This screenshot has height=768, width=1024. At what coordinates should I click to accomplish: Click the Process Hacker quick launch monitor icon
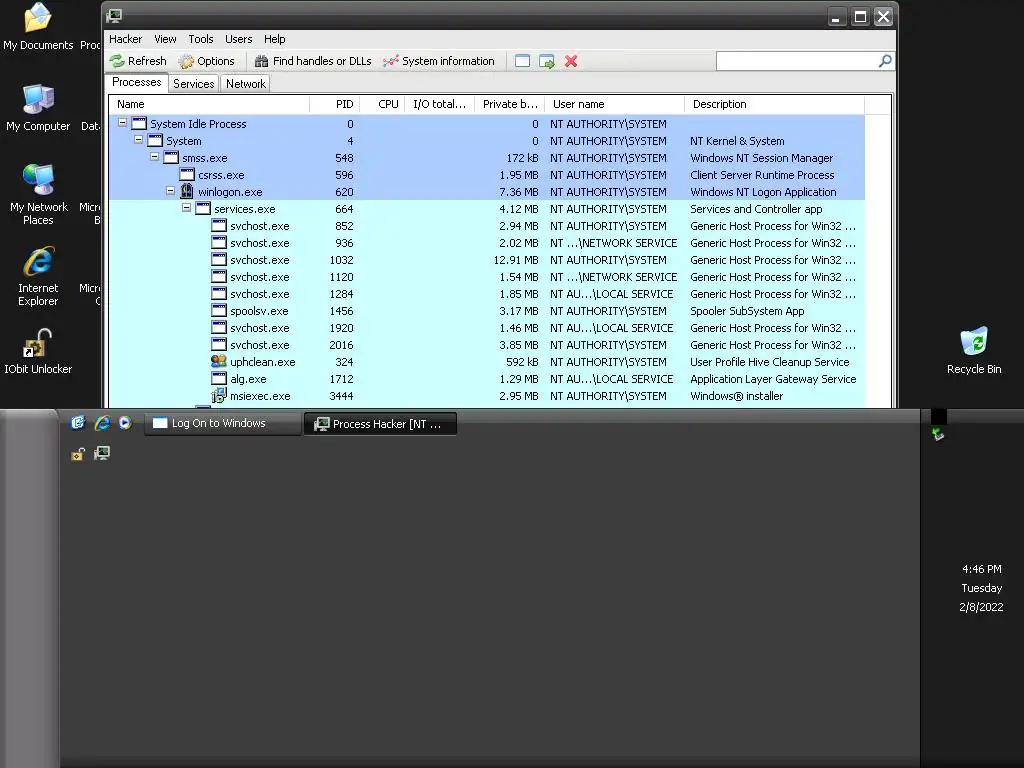[x=102, y=453]
